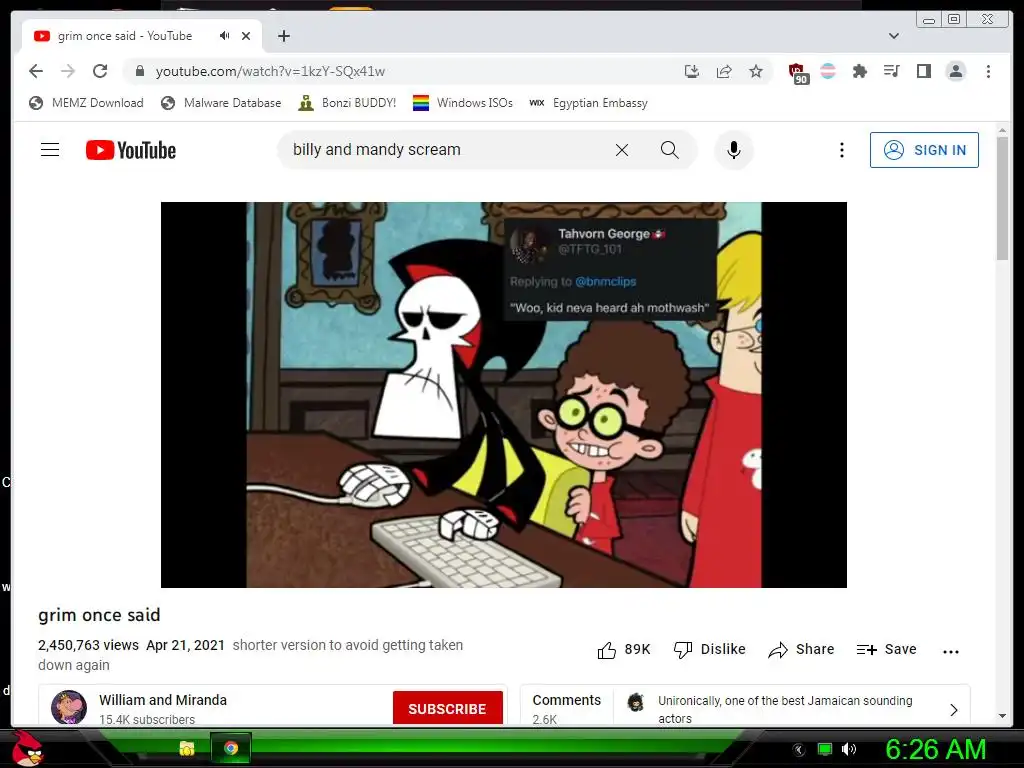Reload the YouTube page
Screen dimensions: 1024x768
[100, 71]
